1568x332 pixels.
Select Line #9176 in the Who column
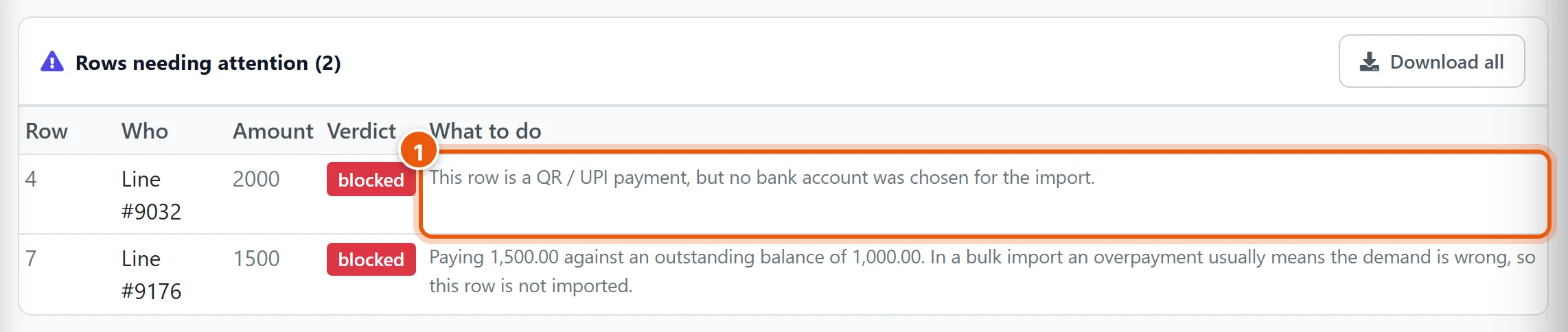(151, 274)
